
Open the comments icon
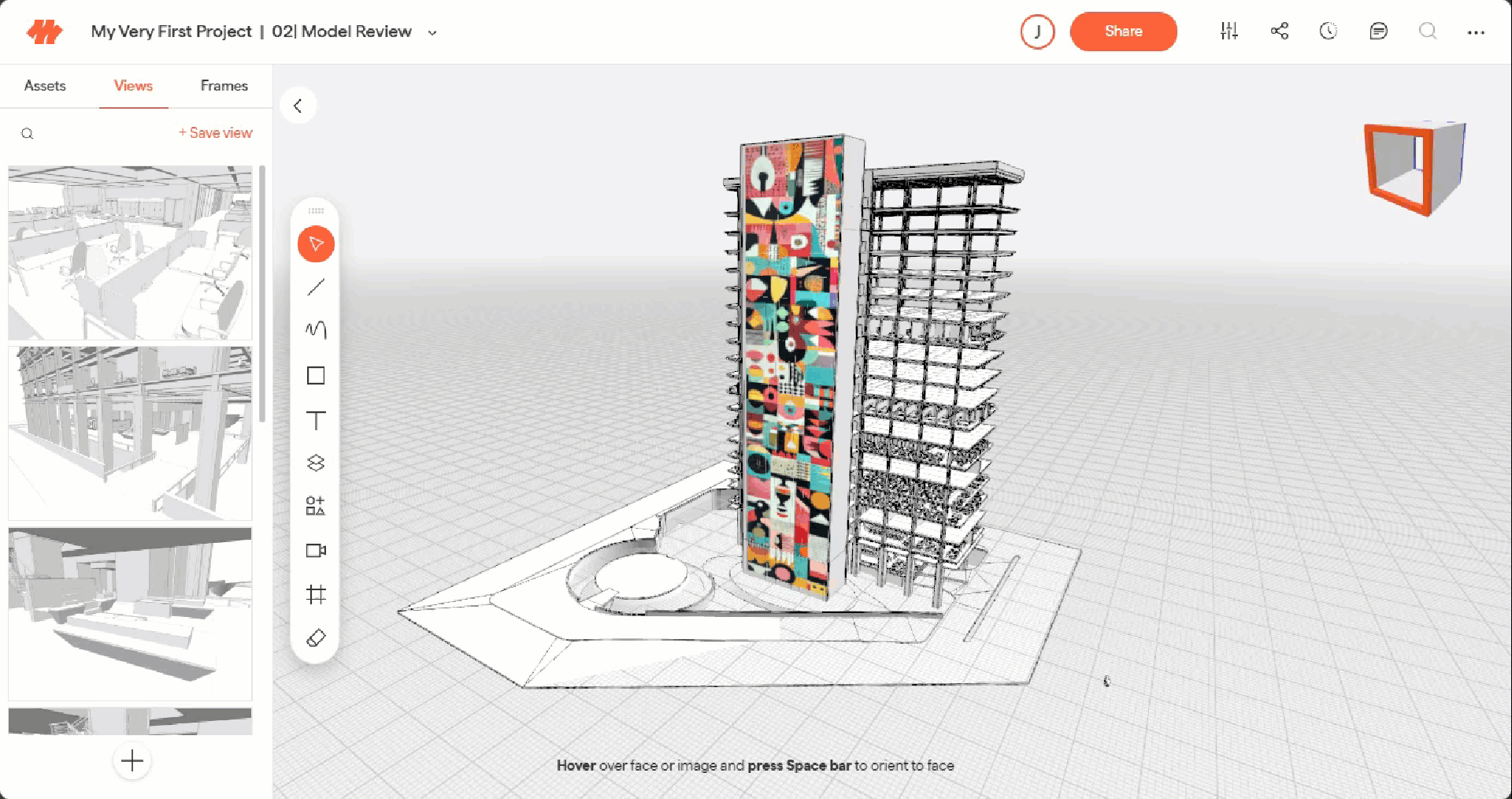coord(1378,32)
